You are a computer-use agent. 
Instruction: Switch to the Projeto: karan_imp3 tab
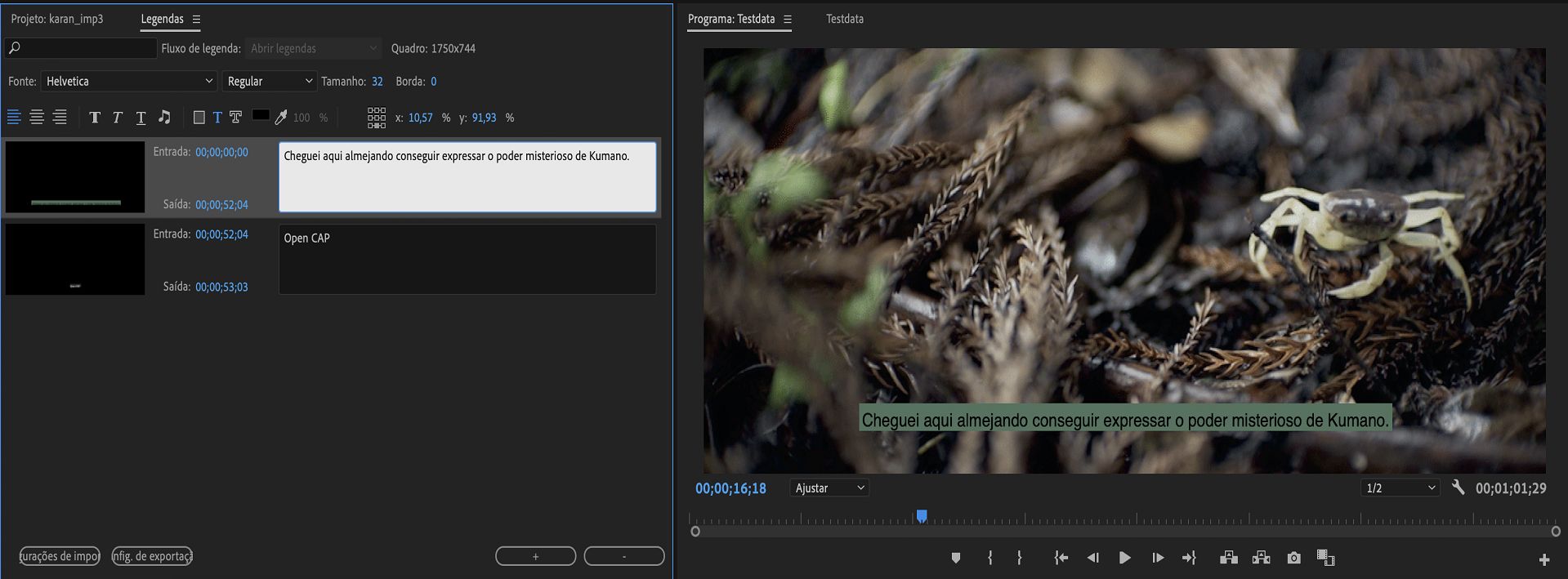click(57, 19)
